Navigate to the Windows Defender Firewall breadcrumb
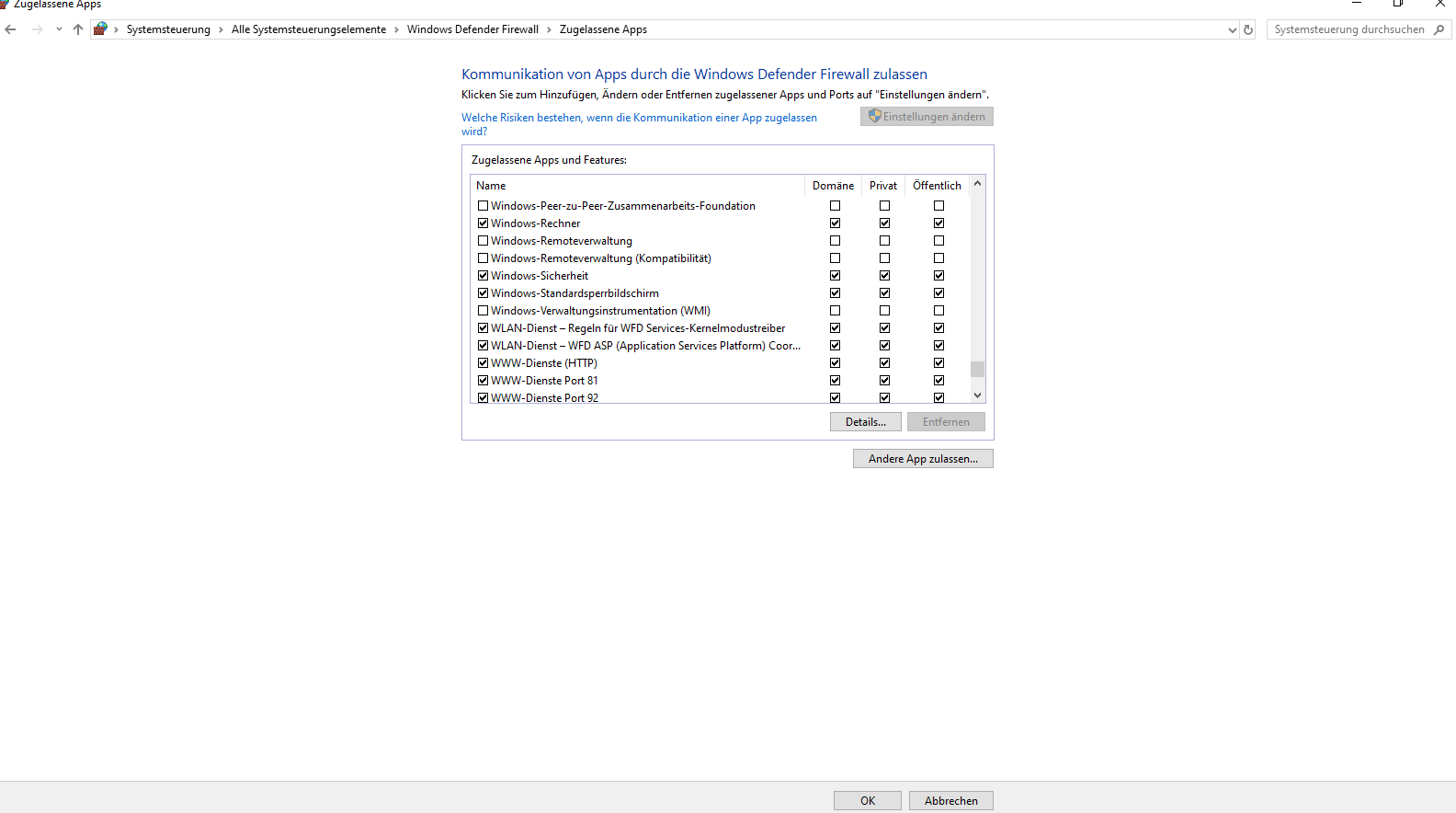The height and width of the screenshot is (813, 1456). click(x=472, y=29)
